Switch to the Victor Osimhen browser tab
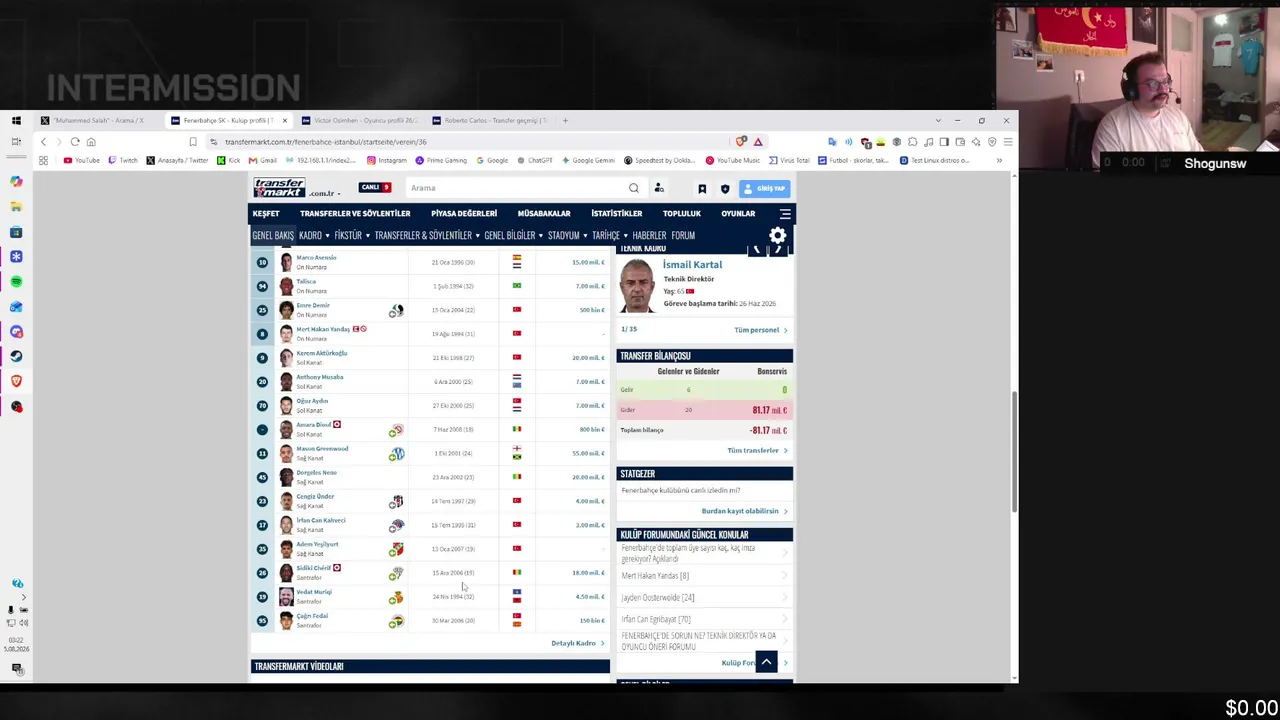The height and width of the screenshot is (720, 1280). point(363,120)
